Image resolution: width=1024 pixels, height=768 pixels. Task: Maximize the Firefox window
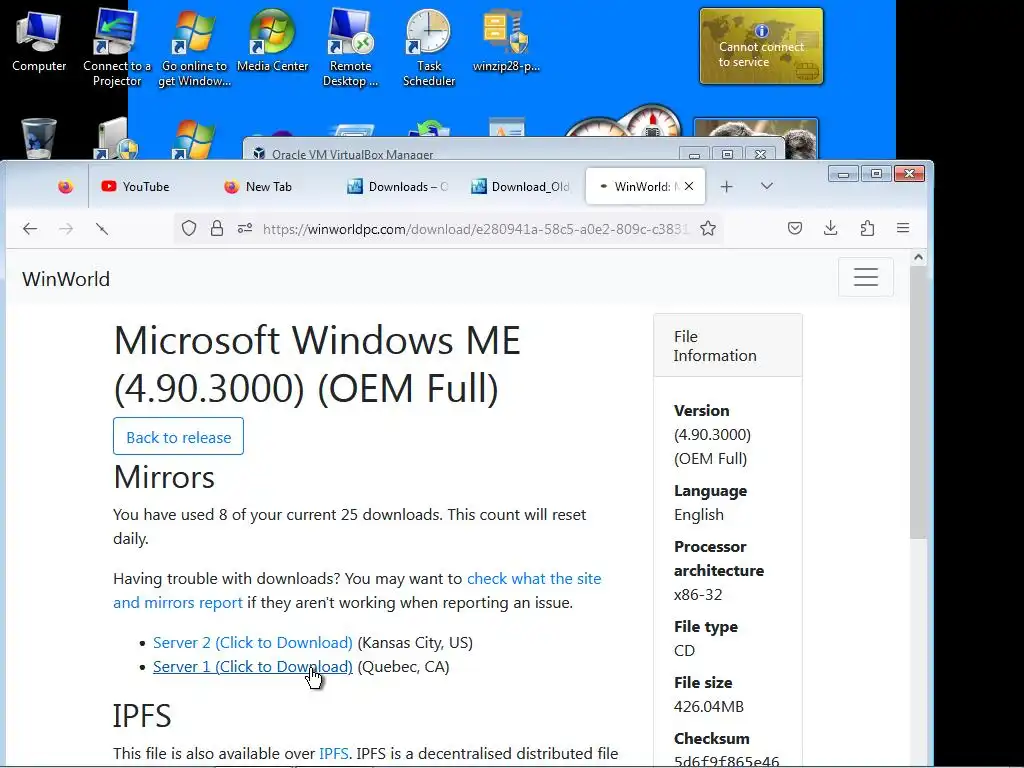tap(876, 173)
